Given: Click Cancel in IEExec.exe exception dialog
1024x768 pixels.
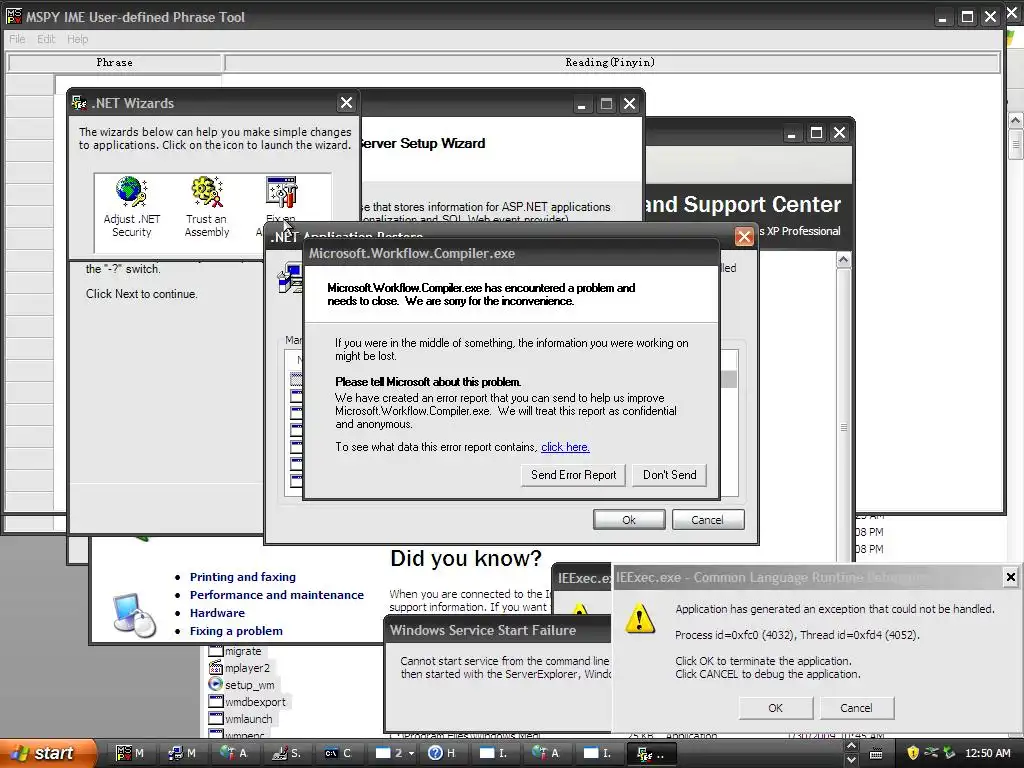Looking at the screenshot, I should coord(856,708).
